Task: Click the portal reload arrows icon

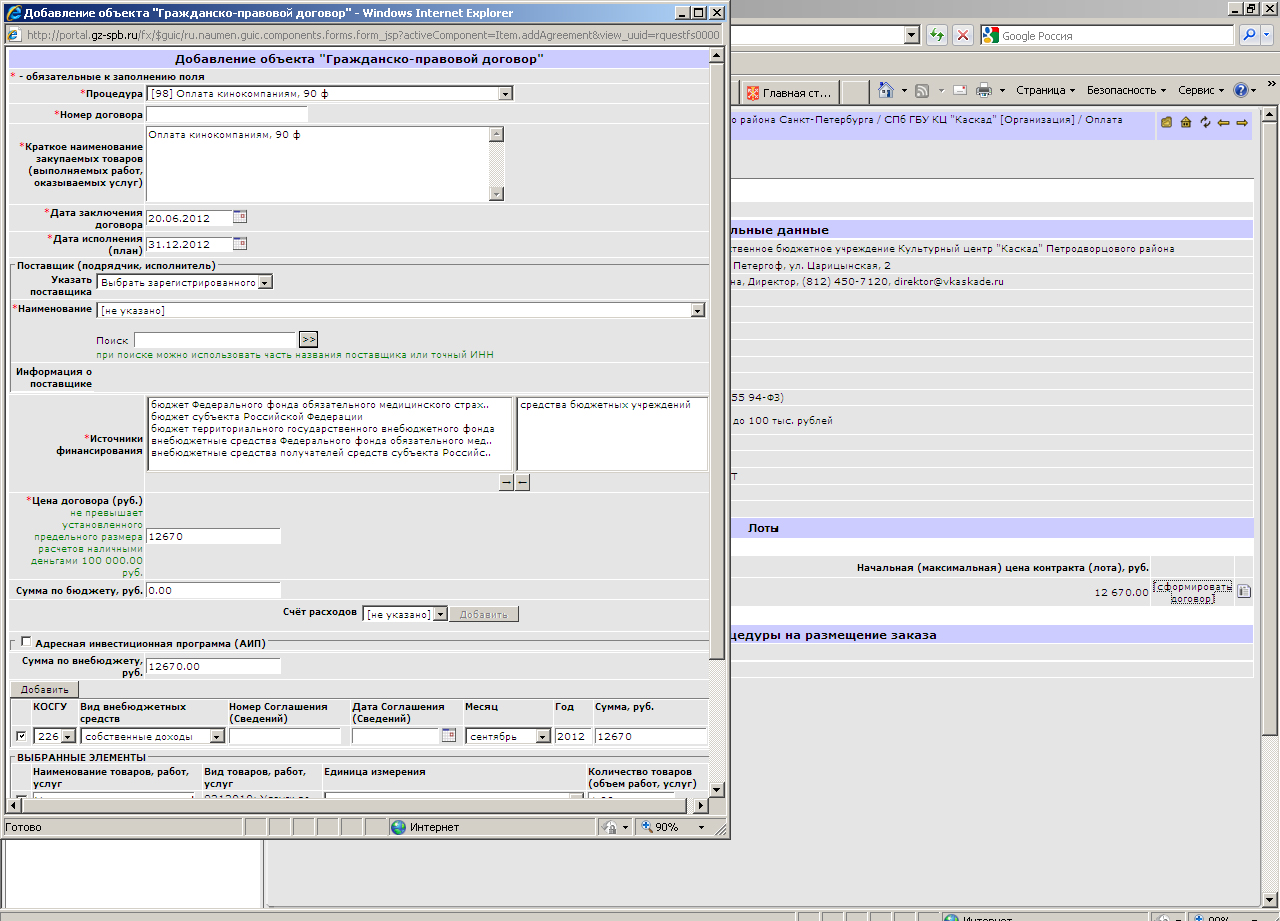Action: tap(1205, 122)
